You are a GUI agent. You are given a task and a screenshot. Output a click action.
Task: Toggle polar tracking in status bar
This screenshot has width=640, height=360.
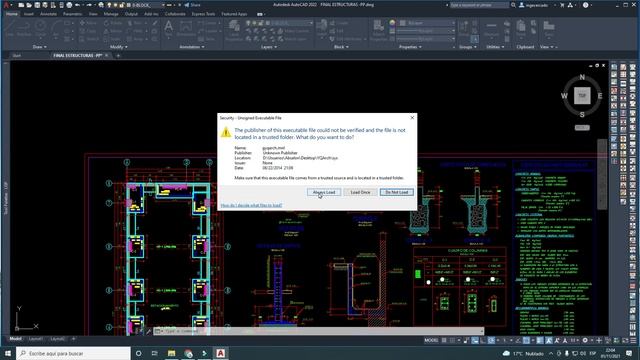(491, 340)
